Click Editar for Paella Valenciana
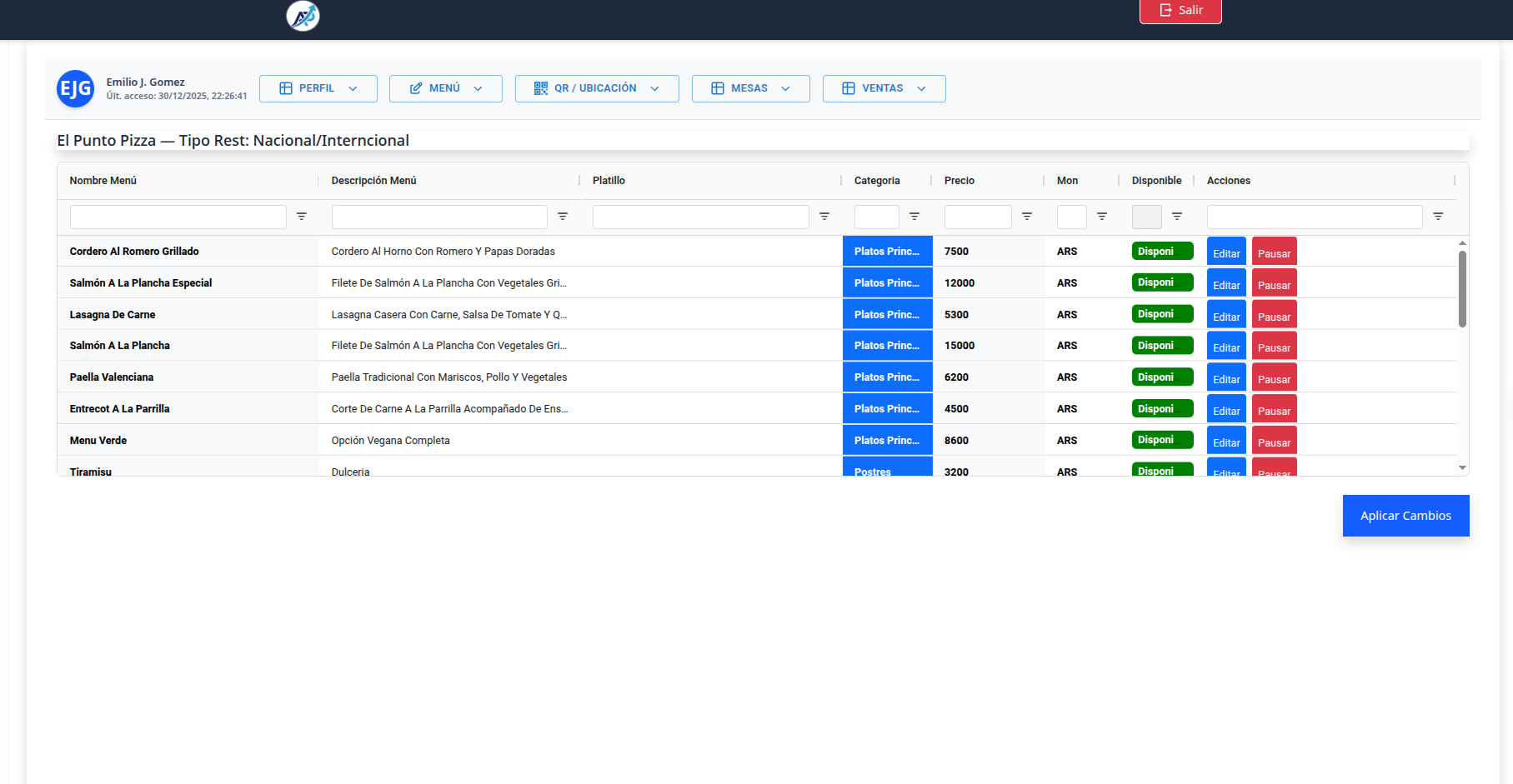The height and width of the screenshot is (784, 1513). coord(1226,378)
